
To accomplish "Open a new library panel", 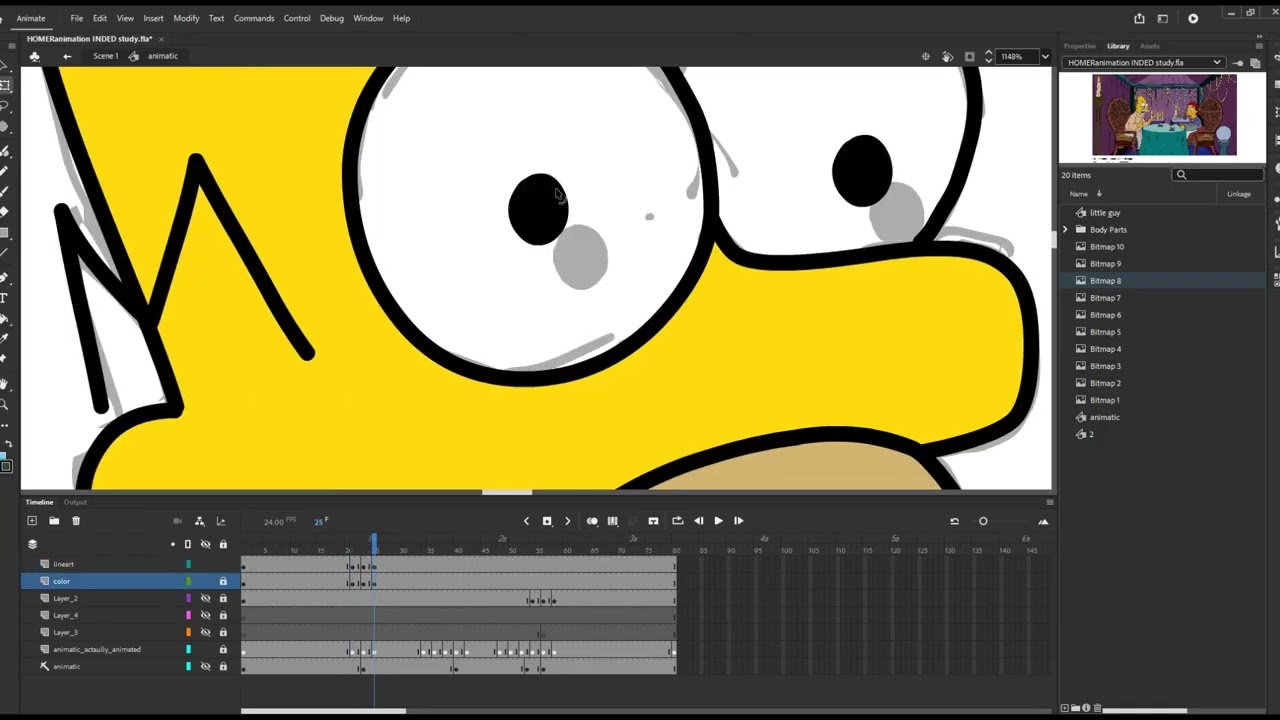I will 1255,63.
